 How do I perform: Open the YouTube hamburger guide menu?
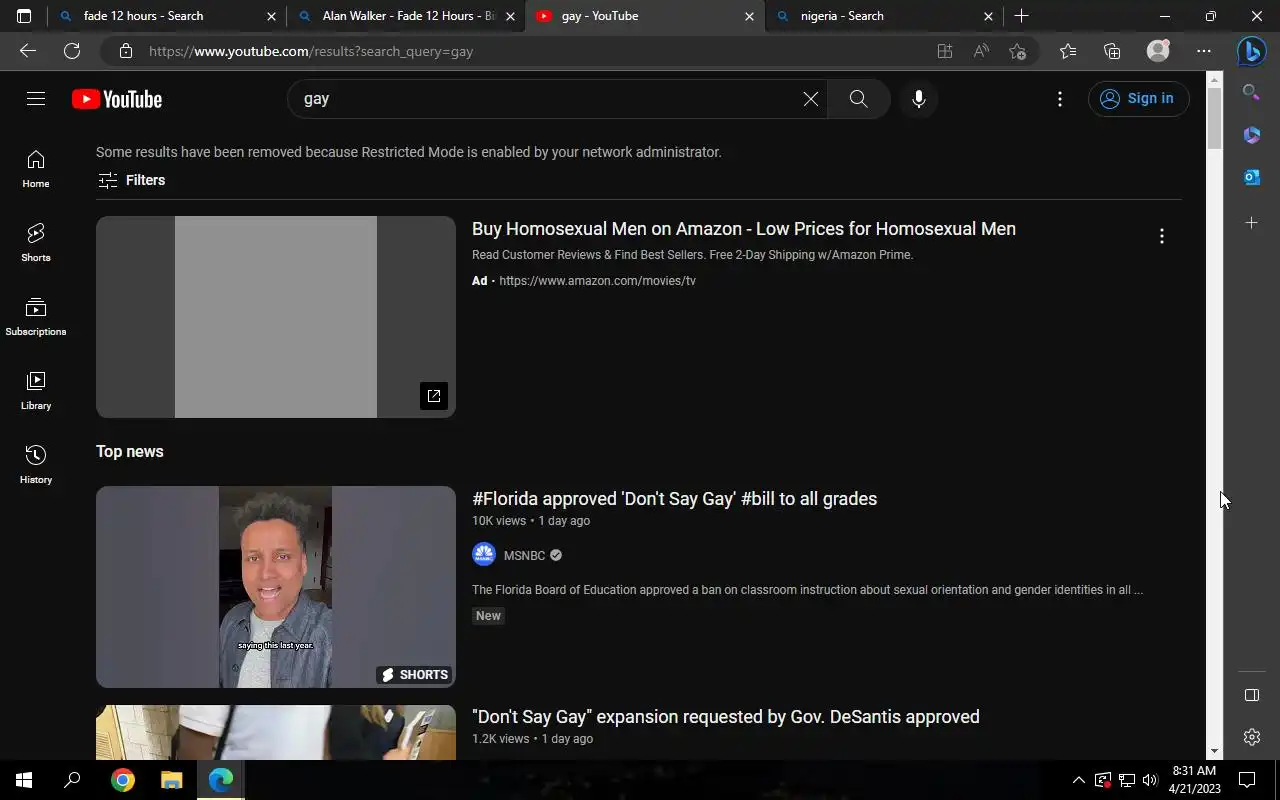(36, 98)
